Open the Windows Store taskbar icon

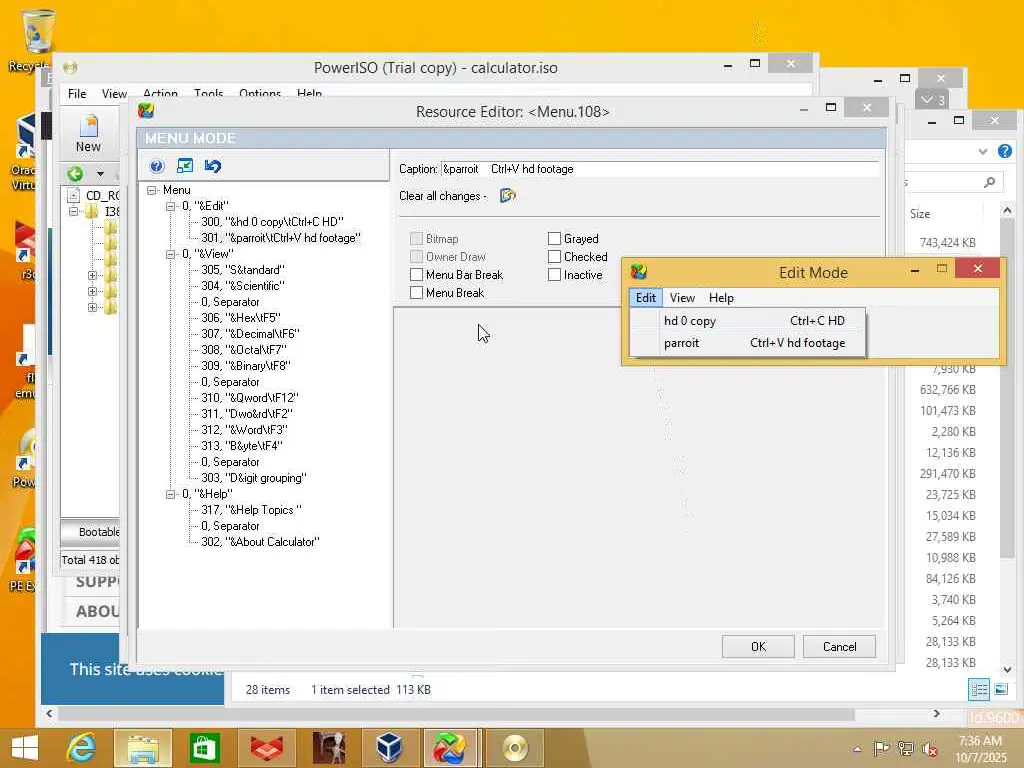click(x=204, y=748)
